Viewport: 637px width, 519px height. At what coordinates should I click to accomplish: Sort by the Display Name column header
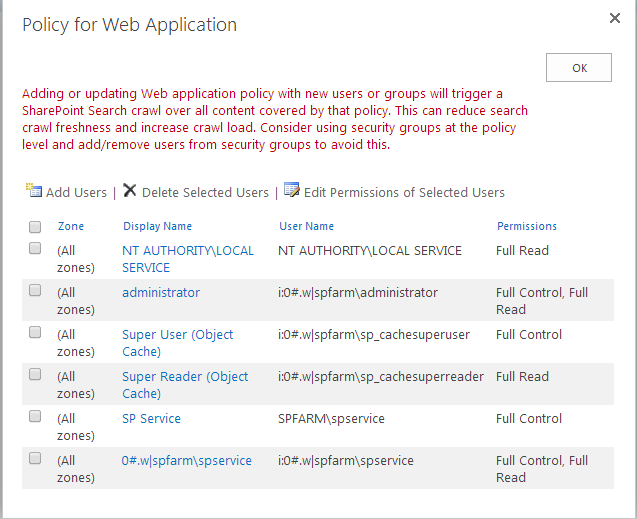point(157,227)
